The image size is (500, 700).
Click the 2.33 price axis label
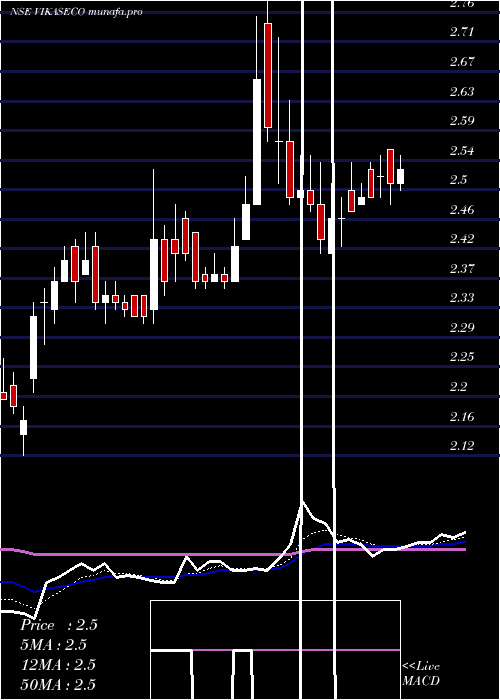coord(461,298)
